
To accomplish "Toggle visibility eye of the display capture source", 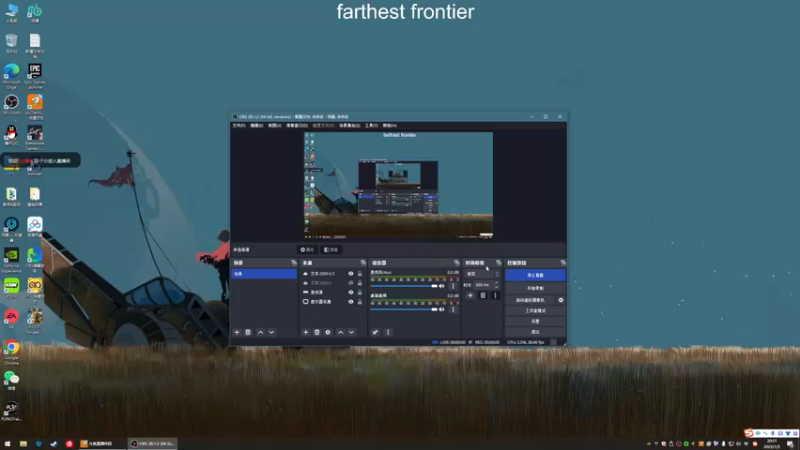I will tap(351, 302).
